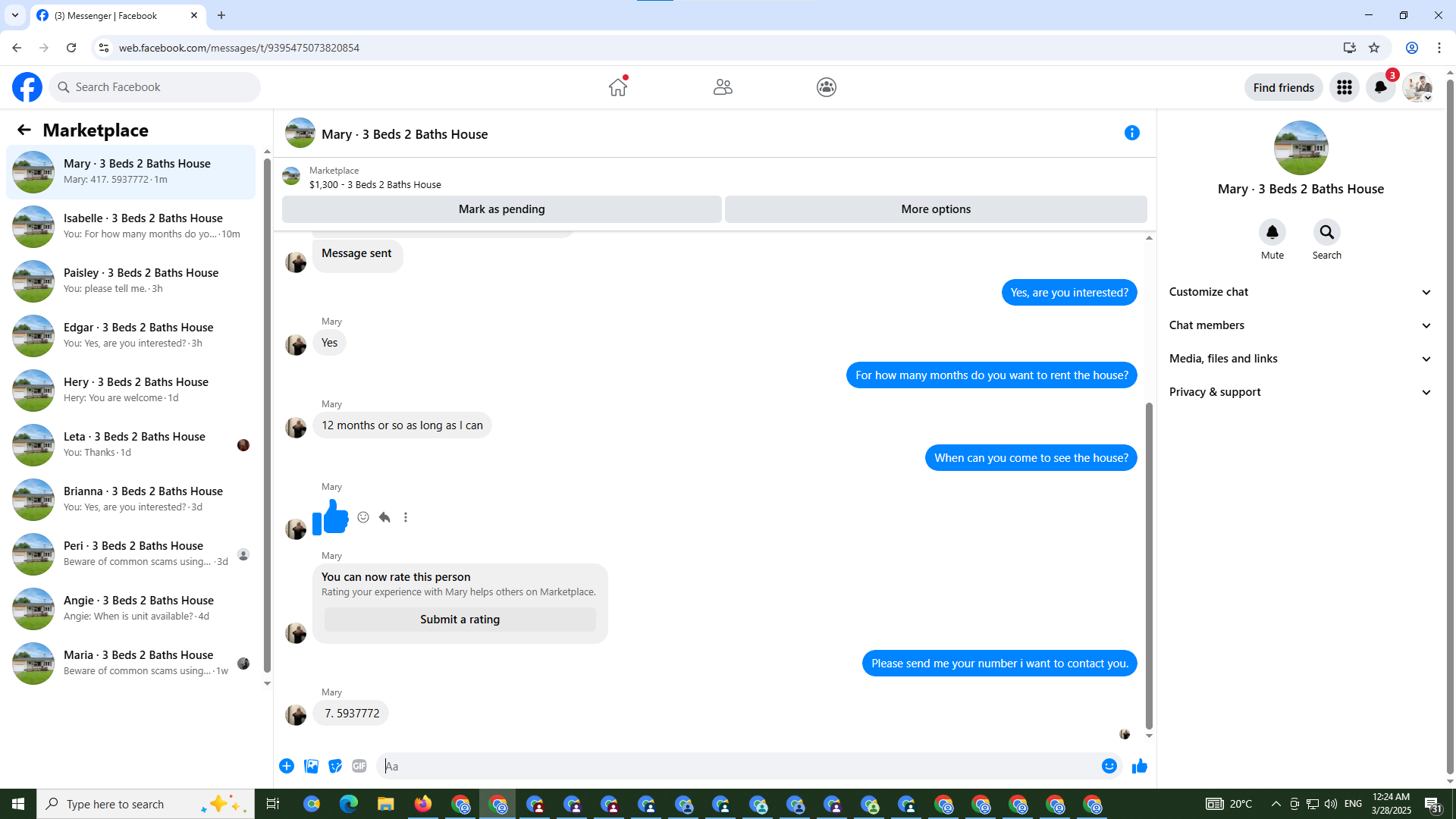This screenshot has width=1456, height=819.
Task: Open the account profile picture menu
Action: (1417, 87)
